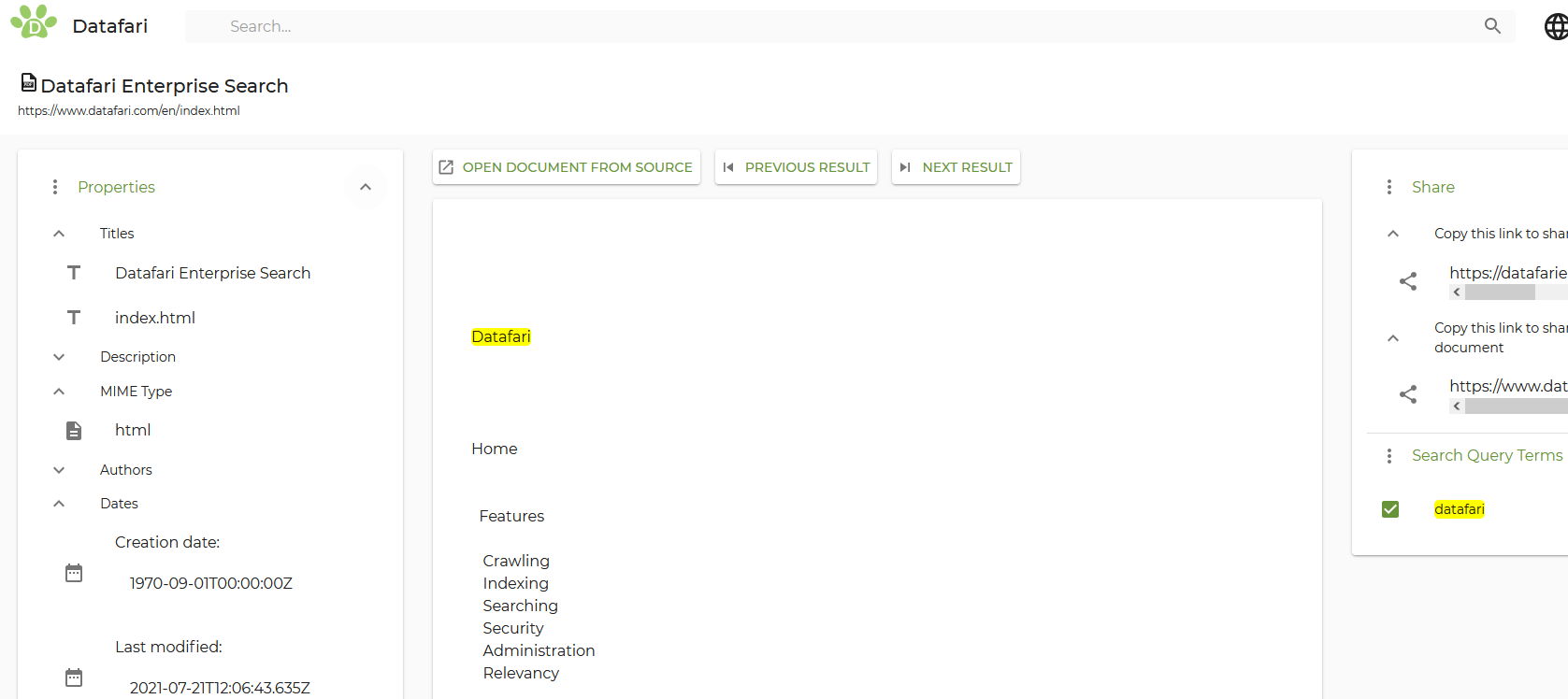Open the datafari.com index.html URL link
The height and width of the screenshot is (699, 1568).
click(129, 110)
